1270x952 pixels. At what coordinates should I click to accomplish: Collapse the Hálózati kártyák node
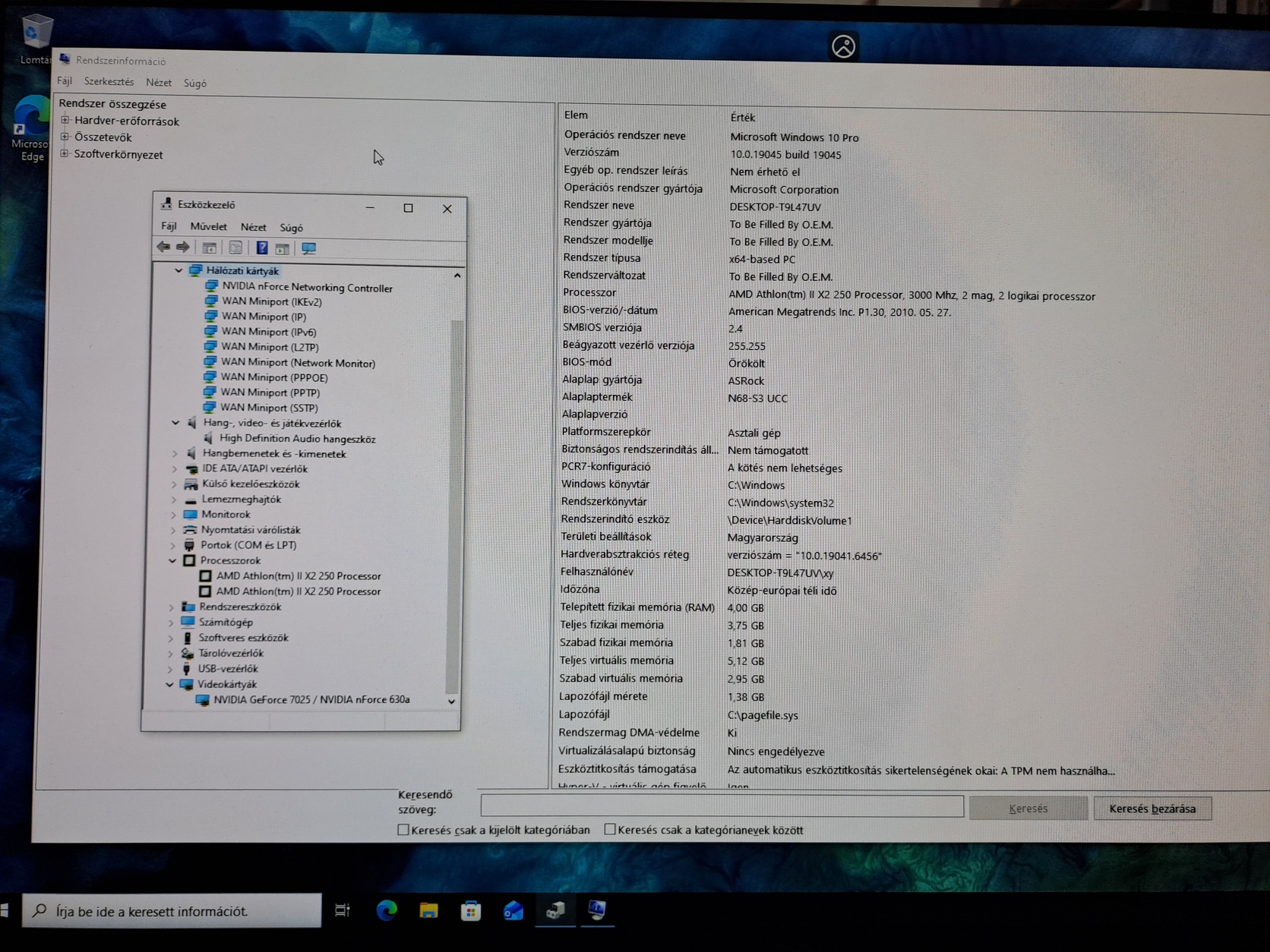click(179, 270)
